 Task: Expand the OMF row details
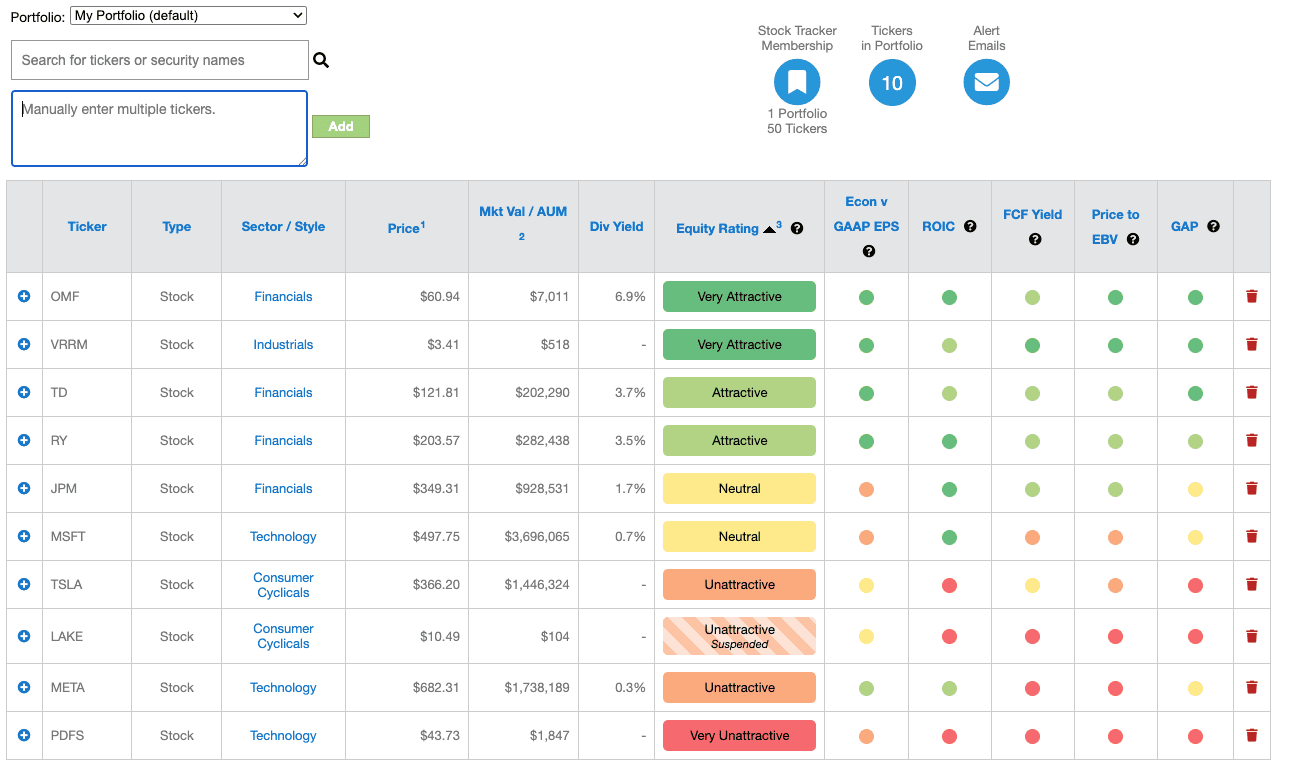[24, 296]
